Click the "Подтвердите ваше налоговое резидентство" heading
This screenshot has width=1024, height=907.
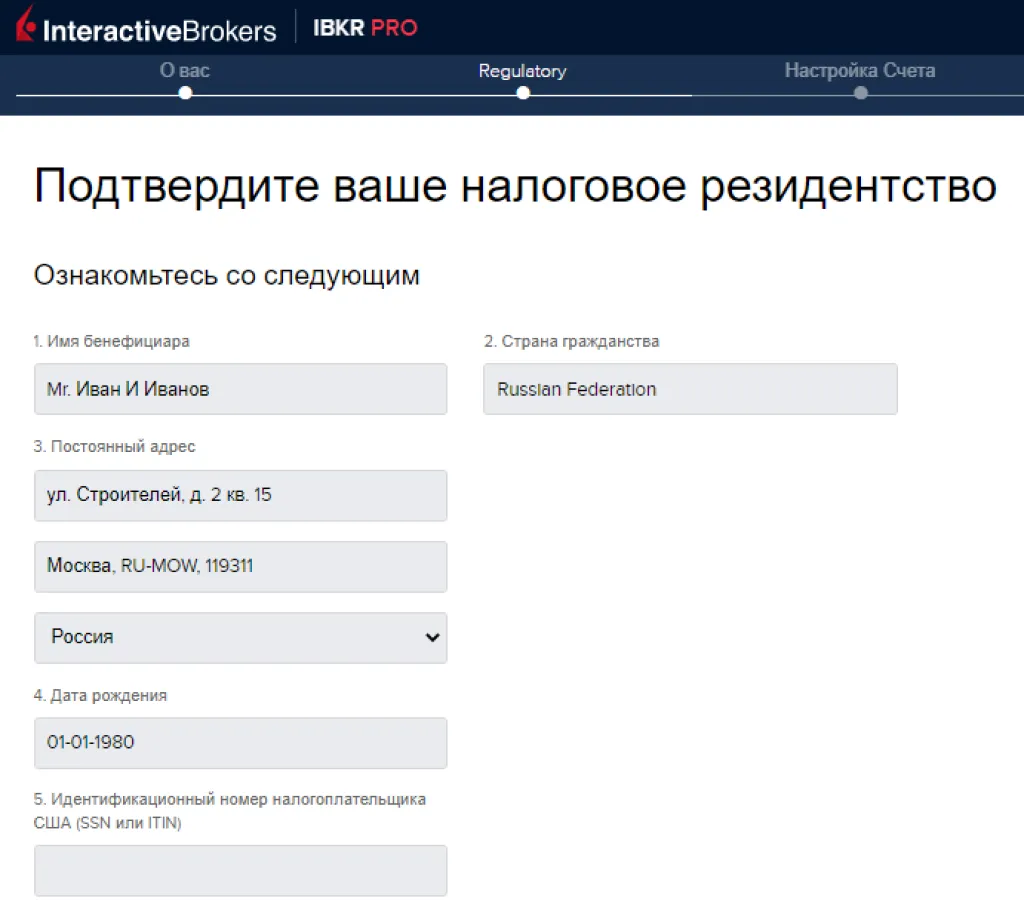515,187
